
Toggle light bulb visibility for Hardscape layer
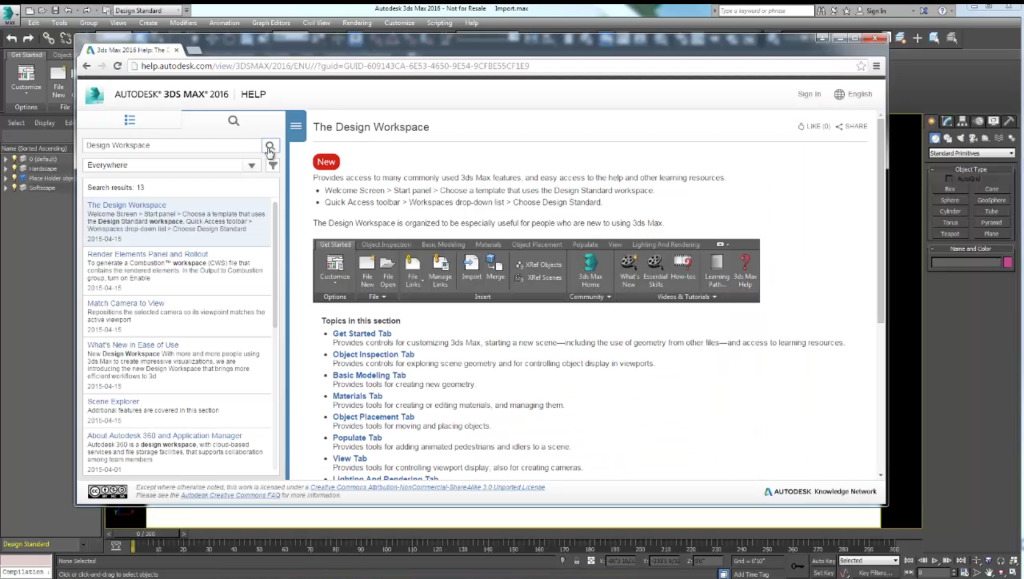point(14,168)
